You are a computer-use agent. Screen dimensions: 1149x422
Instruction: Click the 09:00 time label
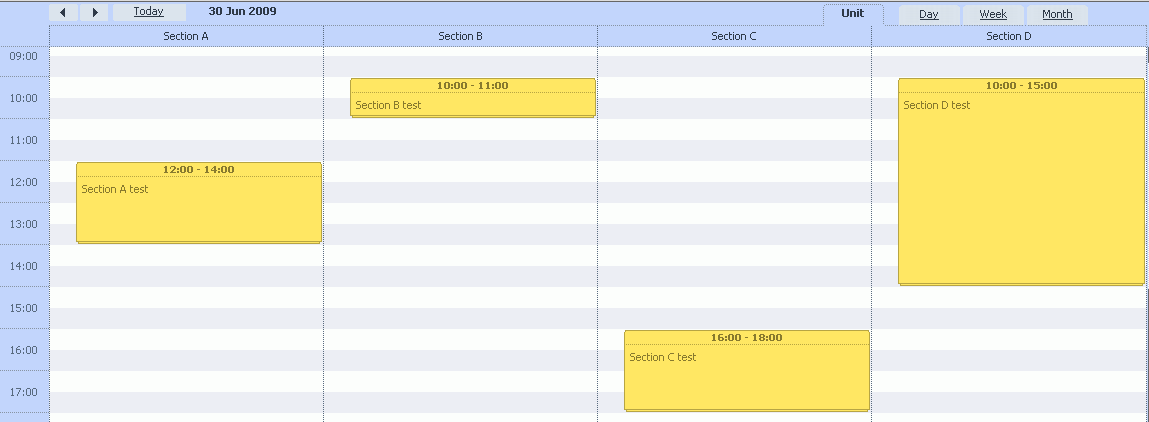(24, 56)
